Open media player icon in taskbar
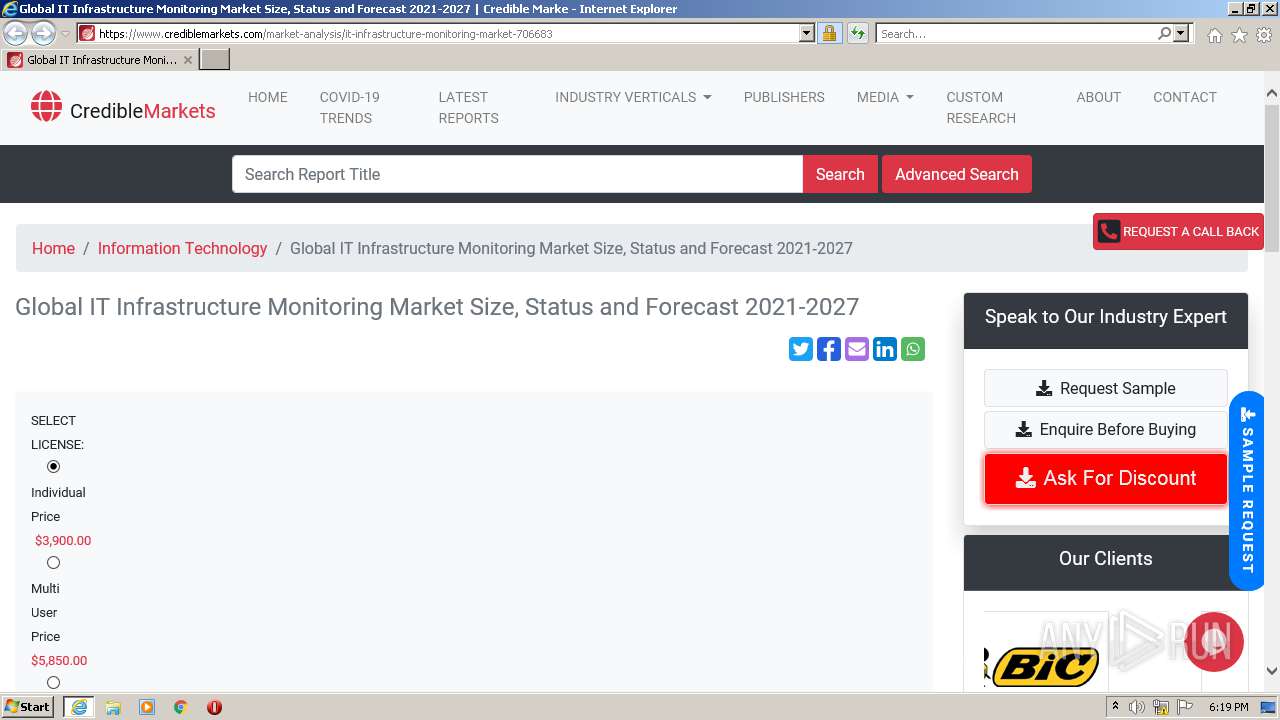1280x720 pixels. [147, 707]
